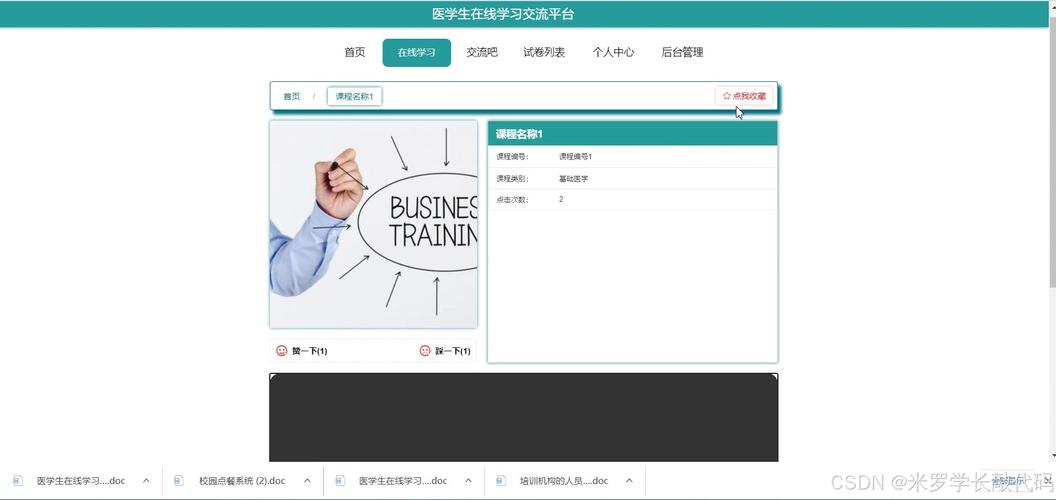The image size is (1056, 500).
Task: Expand chevron for 培训机构的人员 download
Action: point(629,480)
